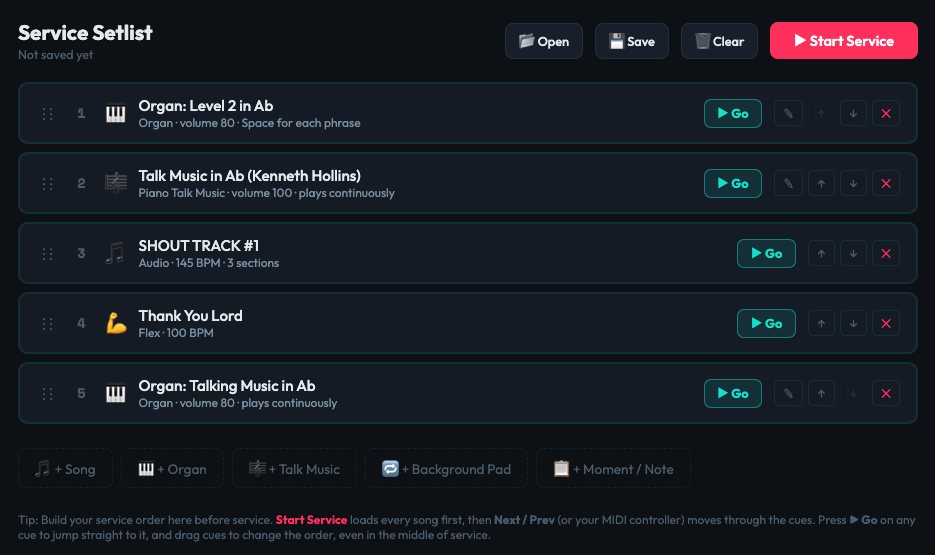935x555 pixels.
Task: Move Thank You Lord up
Action: pyautogui.click(x=821, y=323)
